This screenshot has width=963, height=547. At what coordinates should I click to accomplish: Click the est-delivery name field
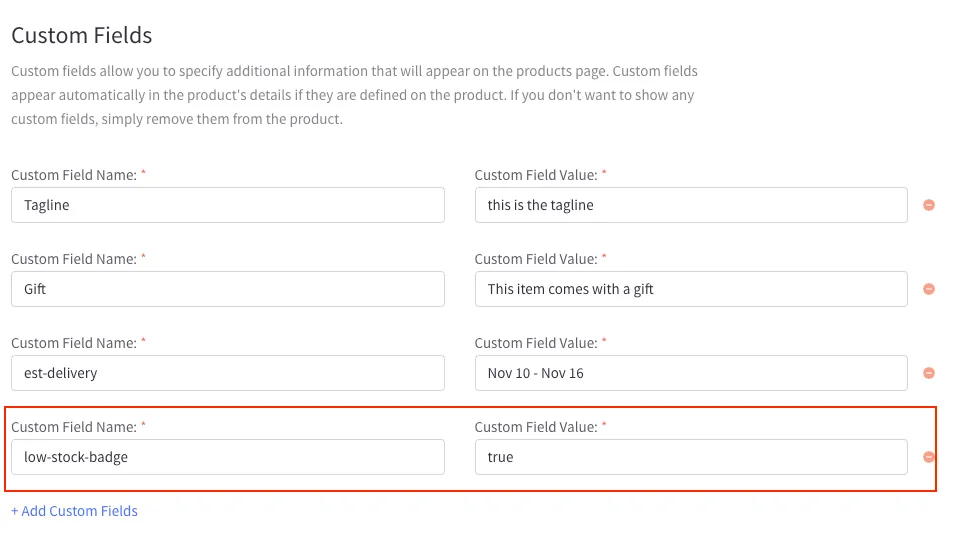[228, 373]
